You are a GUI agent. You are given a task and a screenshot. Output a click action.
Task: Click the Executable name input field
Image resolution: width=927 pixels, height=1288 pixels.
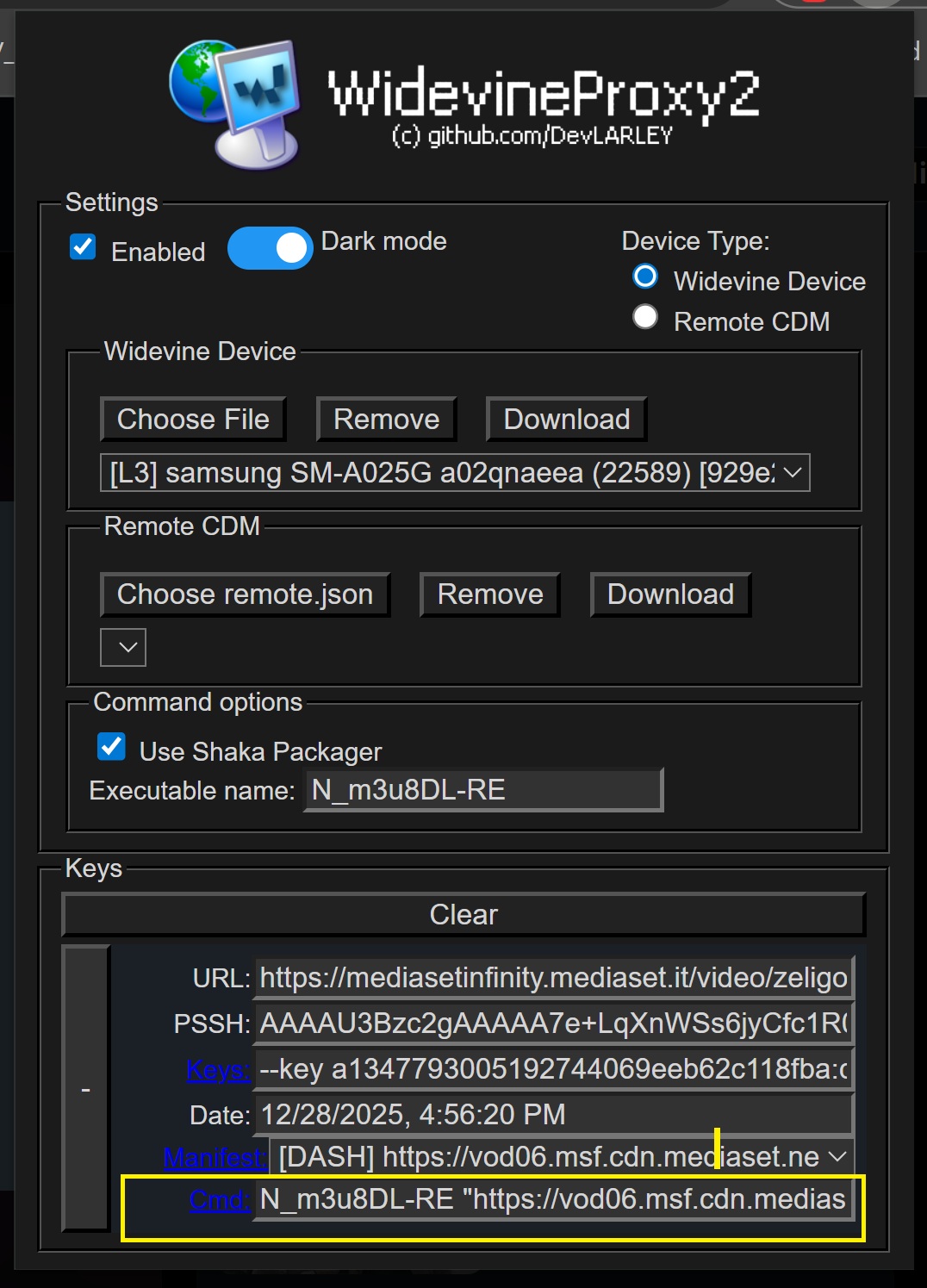[x=484, y=790]
